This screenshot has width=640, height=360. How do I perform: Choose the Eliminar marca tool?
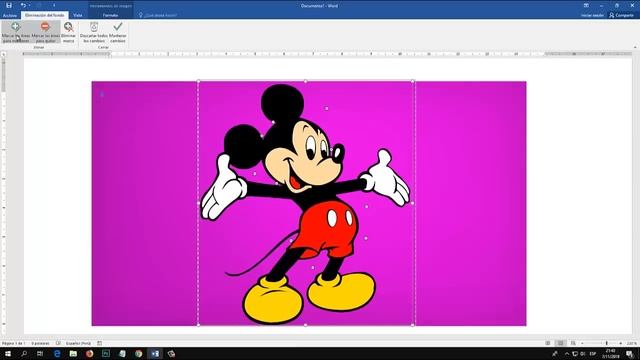tap(69, 32)
